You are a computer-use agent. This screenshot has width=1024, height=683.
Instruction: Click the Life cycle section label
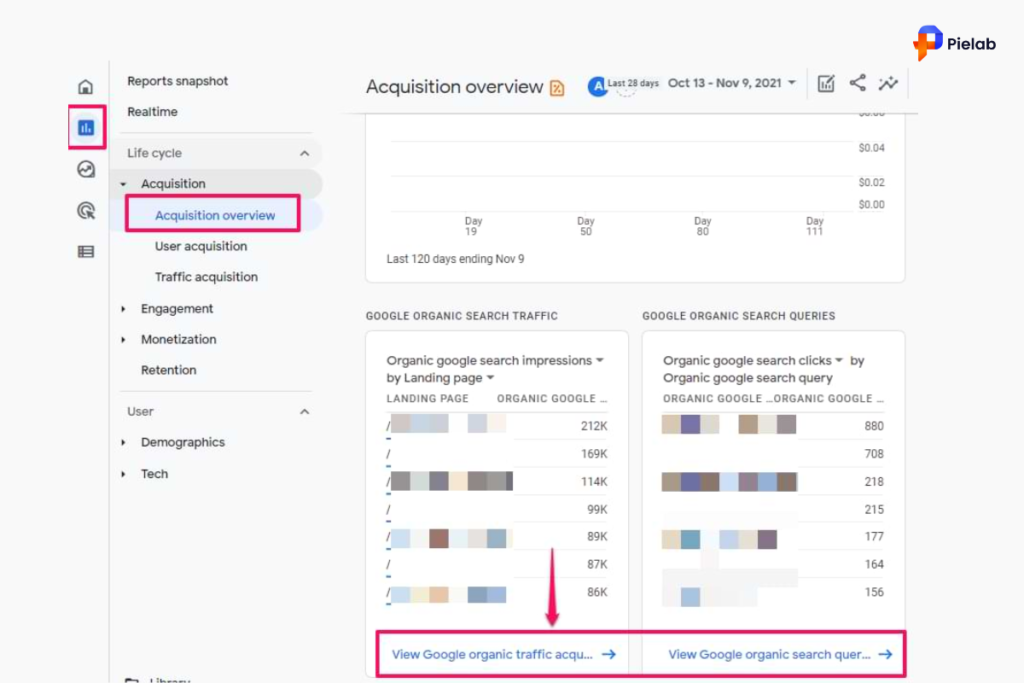154,153
